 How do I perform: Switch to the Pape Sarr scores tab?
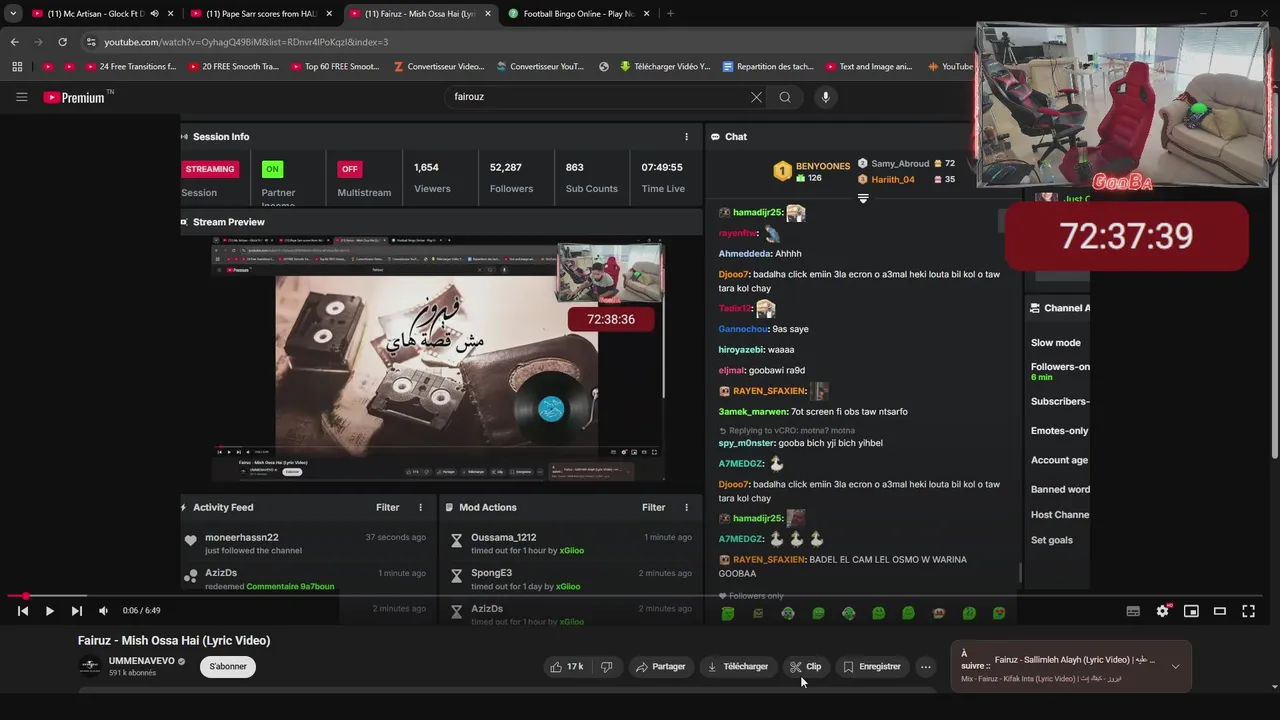261,14
